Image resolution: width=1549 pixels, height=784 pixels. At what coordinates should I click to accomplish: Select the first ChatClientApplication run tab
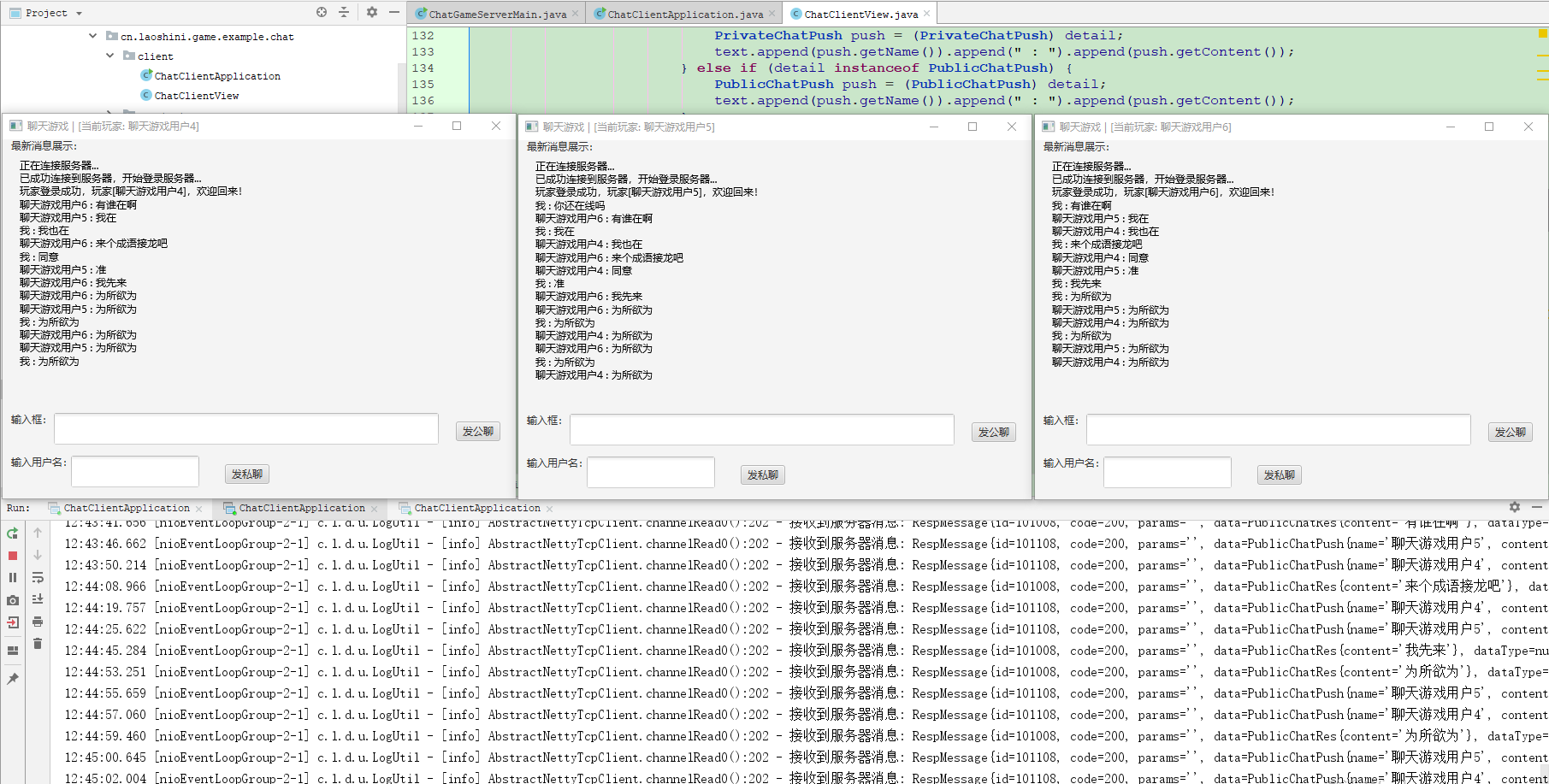(x=126, y=508)
